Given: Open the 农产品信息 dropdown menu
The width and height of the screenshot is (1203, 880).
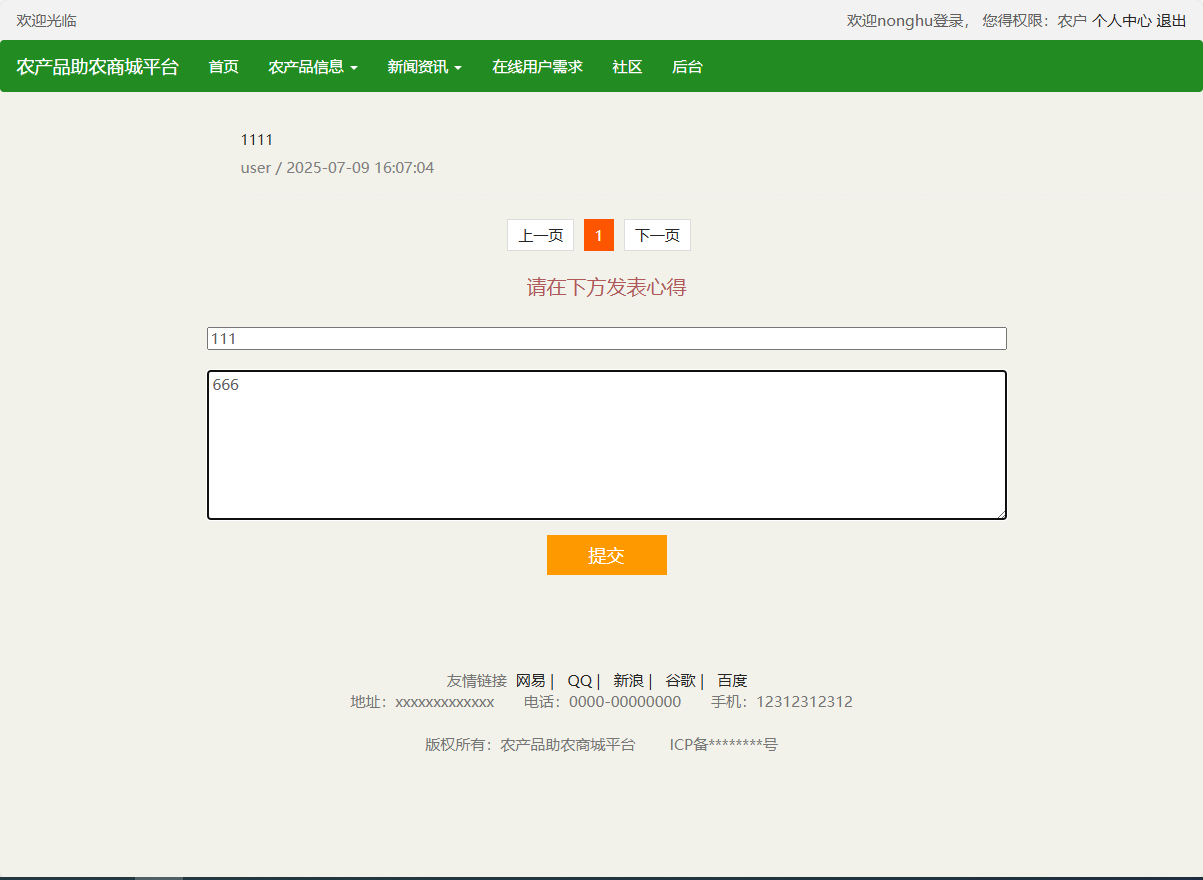Looking at the screenshot, I should click(312, 66).
